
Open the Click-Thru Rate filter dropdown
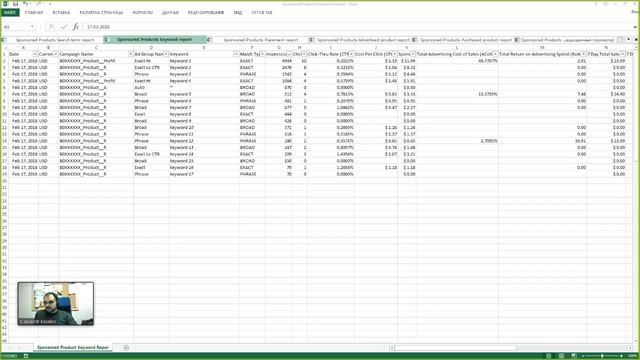coord(351,54)
